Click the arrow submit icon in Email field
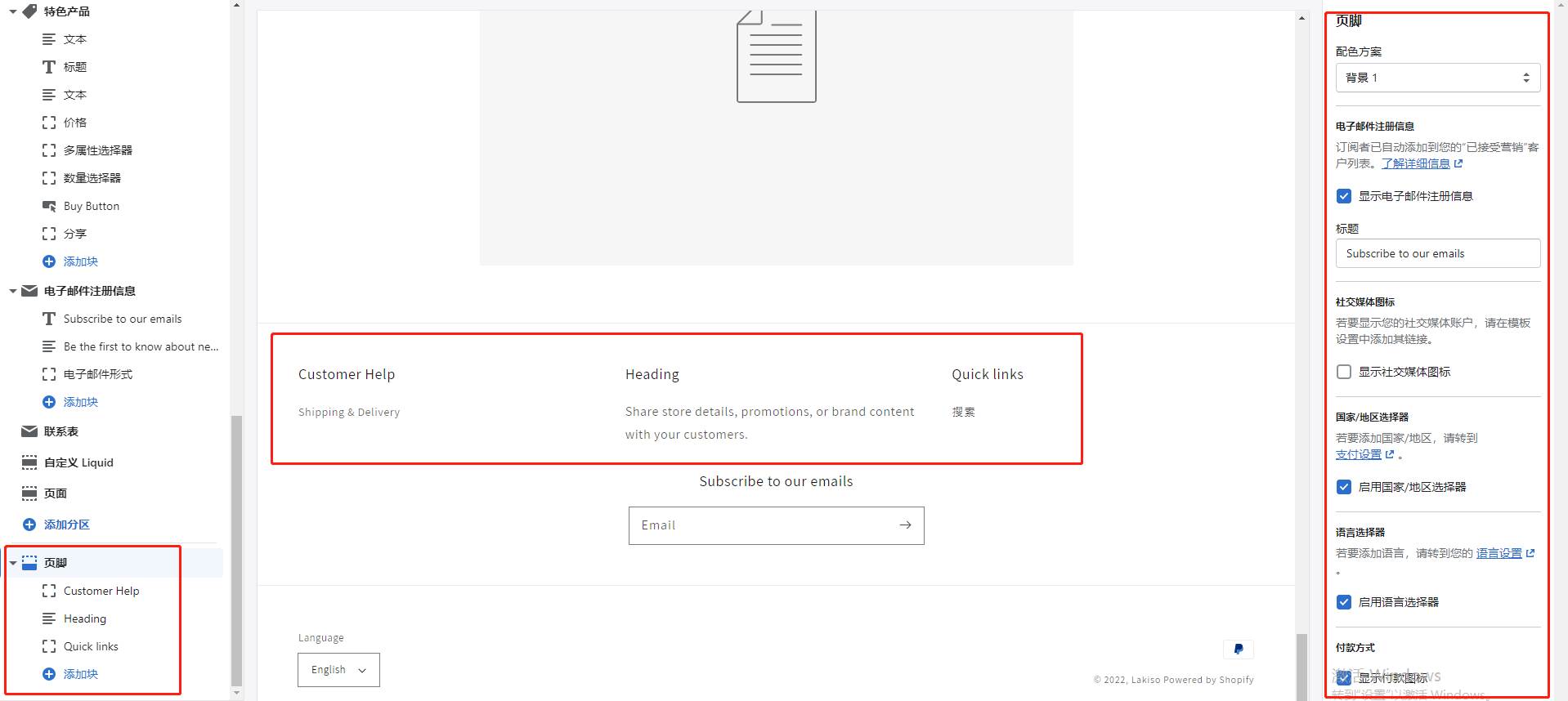 [x=905, y=525]
